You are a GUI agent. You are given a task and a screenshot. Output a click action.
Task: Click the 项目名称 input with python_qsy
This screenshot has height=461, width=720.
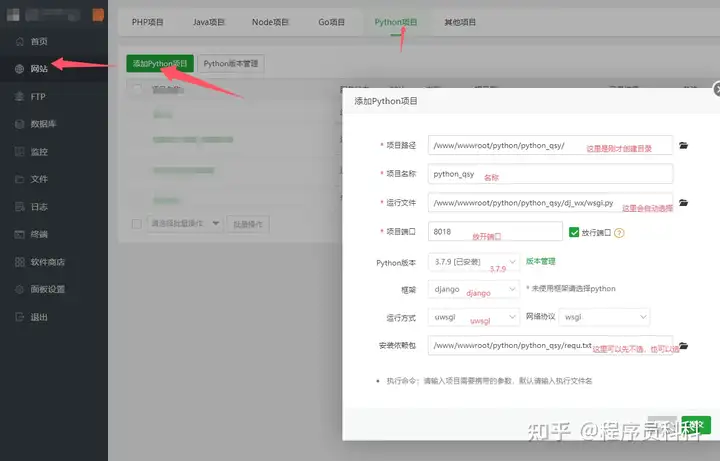click(550, 174)
